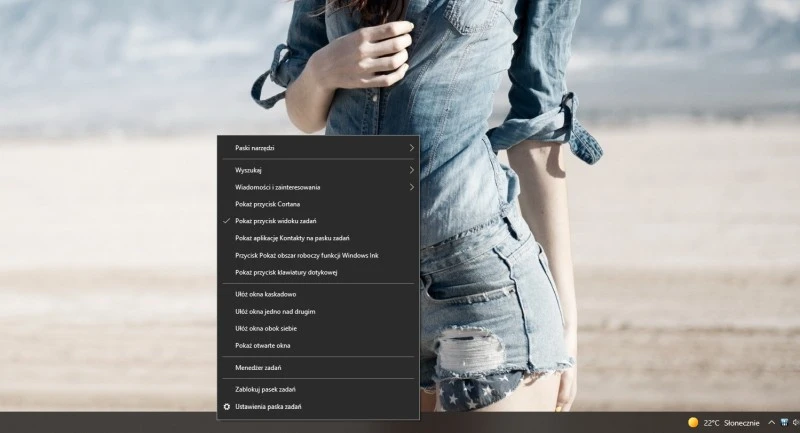Enable Pokaż przycisk klawiatury dotykowej

coord(318,272)
